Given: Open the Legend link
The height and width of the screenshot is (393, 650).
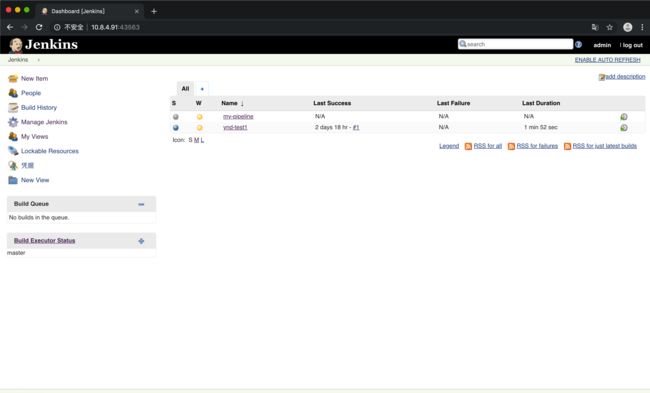Looking at the screenshot, I should pyautogui.click(x=449, y=146).
